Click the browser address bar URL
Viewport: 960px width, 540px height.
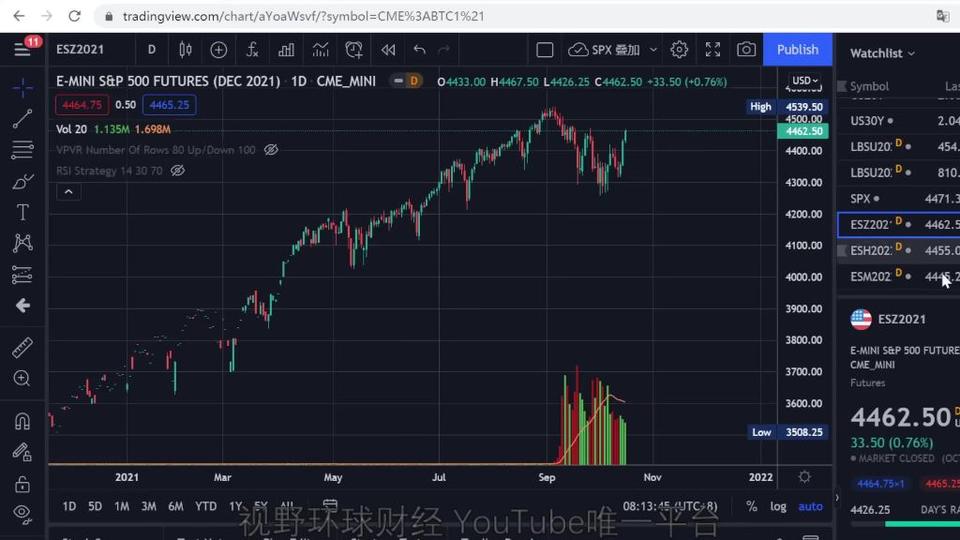point(303,16)
